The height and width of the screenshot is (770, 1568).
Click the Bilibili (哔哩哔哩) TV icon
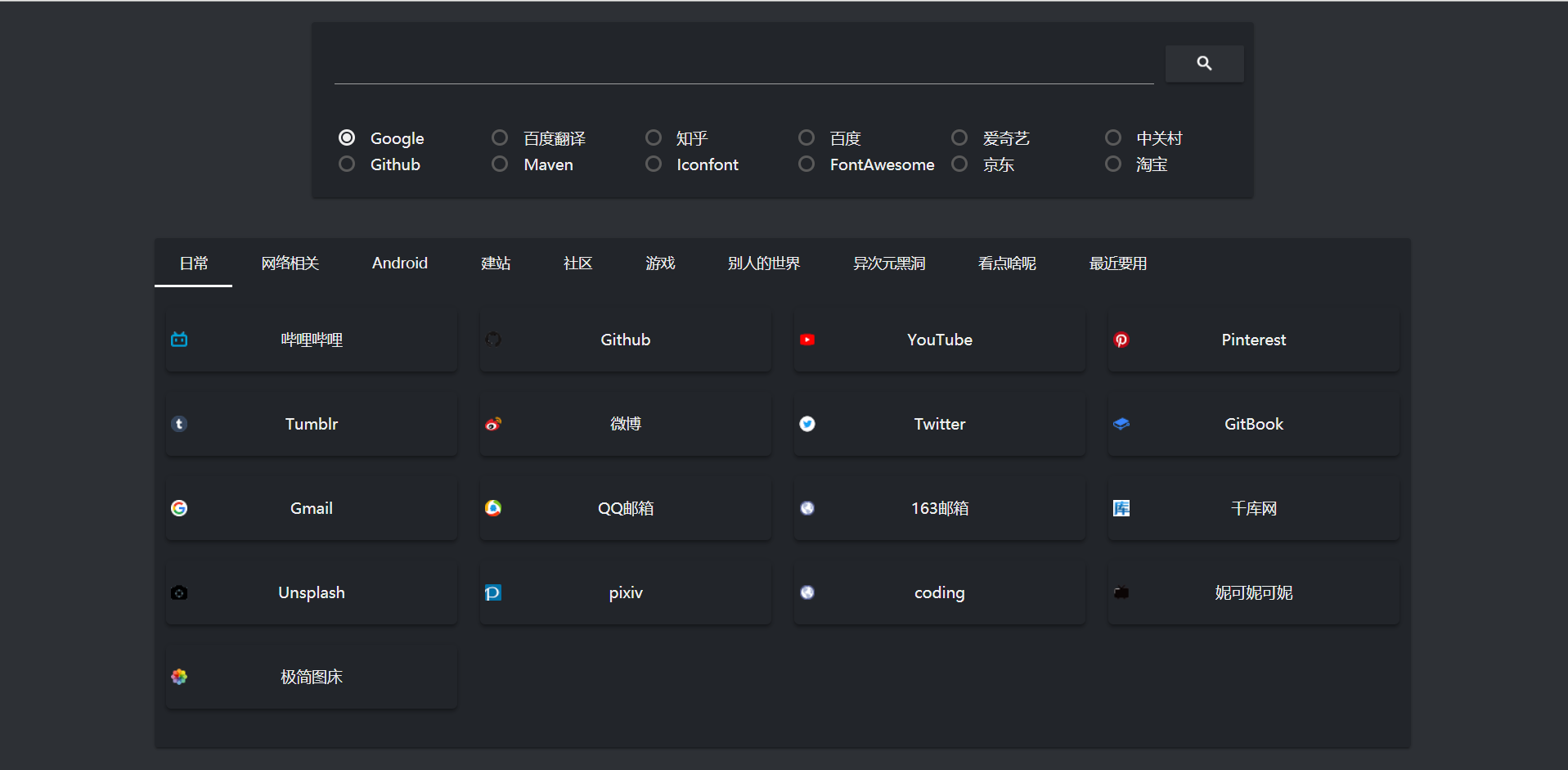[179, 340]
